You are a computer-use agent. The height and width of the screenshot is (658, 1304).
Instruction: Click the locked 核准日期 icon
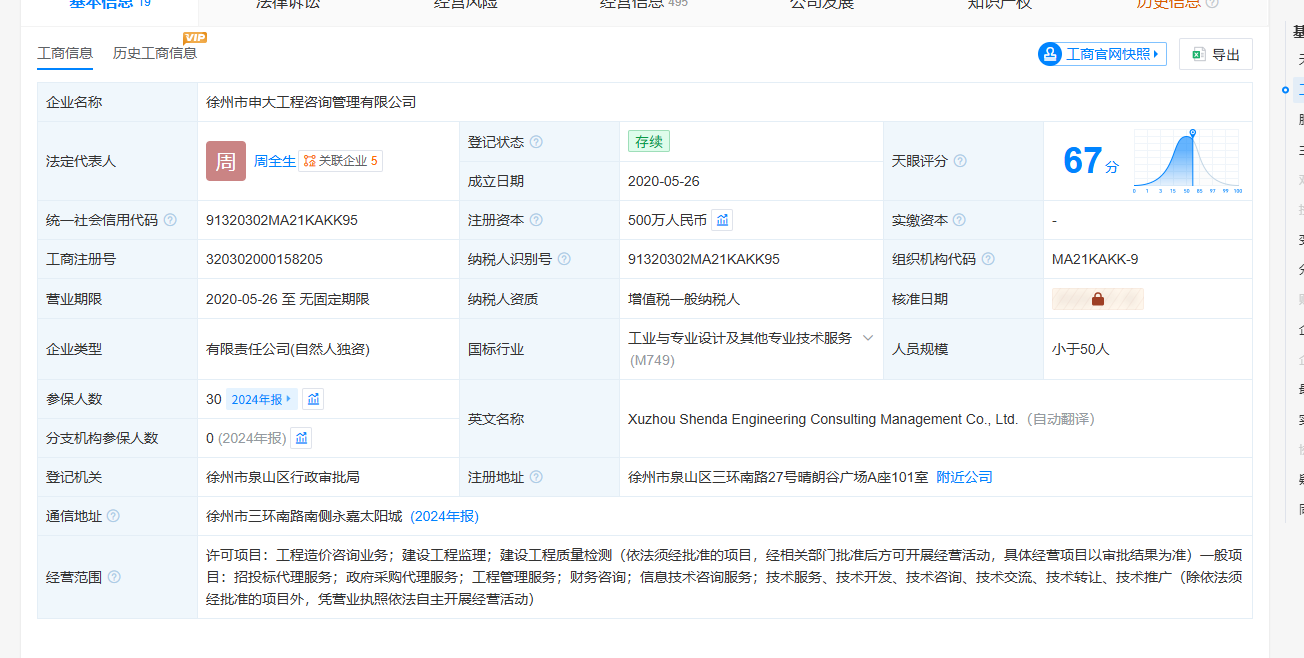click(1097, 299)
